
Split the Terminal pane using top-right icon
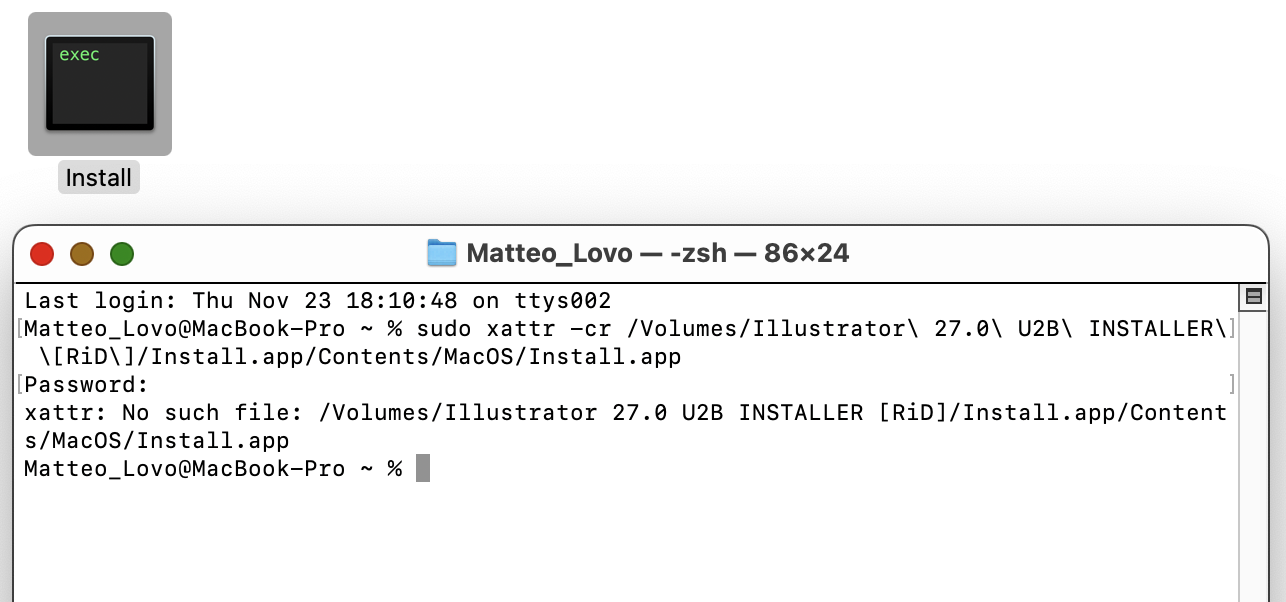(x=1252, y=297)
